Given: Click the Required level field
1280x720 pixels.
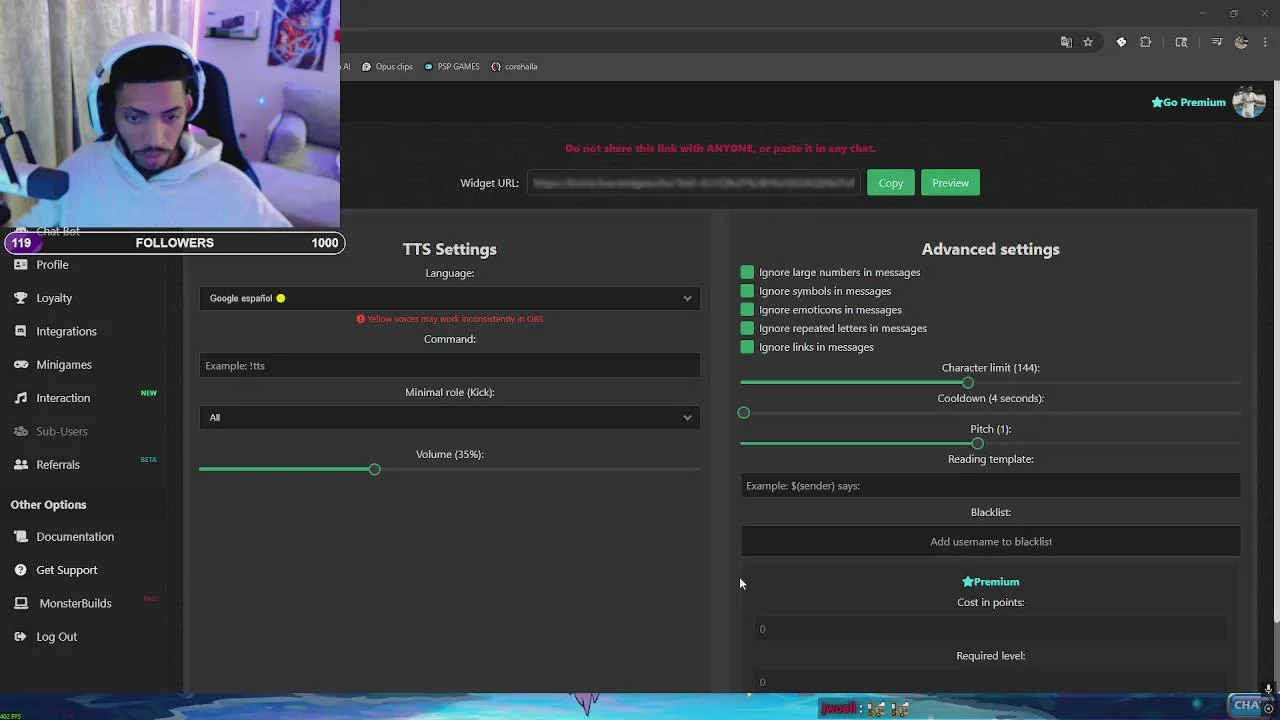Looking at the screenshot, I should (990, 681).
